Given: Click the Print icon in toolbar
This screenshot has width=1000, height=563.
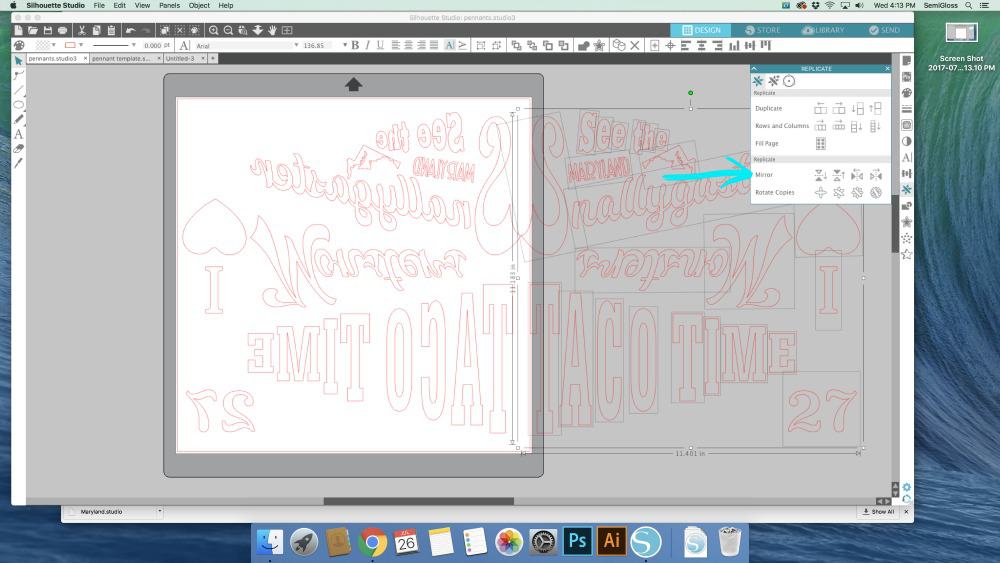Looking at the screenshot, I should (62, 30).
